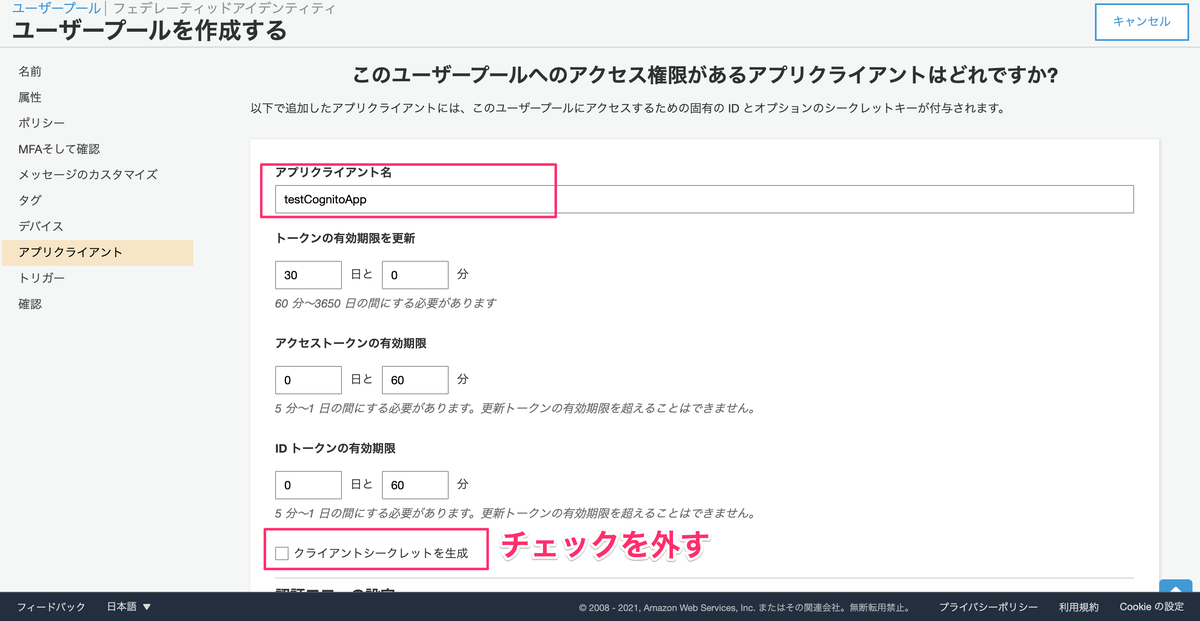
Task: Open the 日本語 language dropdown
Action: click(129, 607)
